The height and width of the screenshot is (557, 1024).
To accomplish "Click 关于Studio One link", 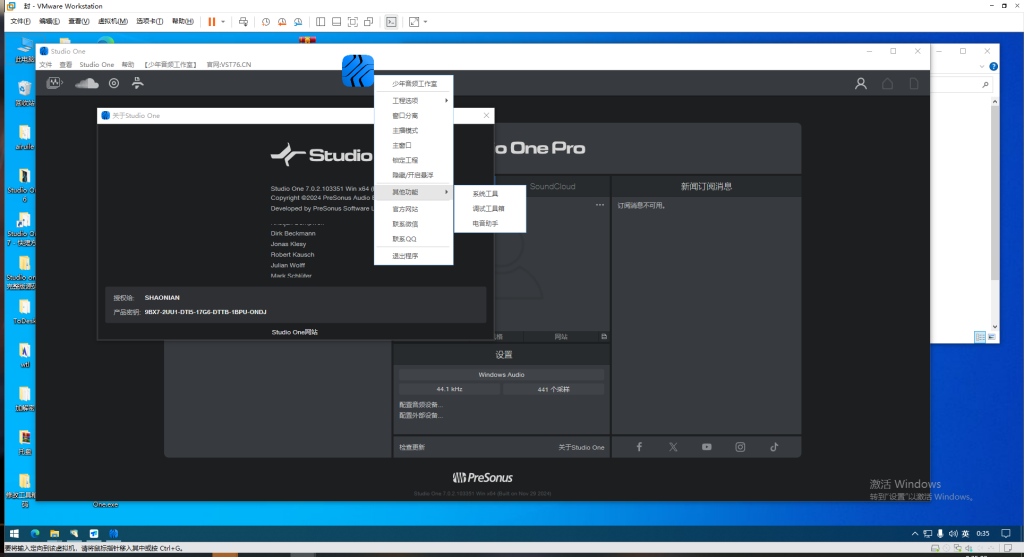I will (581, 447).
